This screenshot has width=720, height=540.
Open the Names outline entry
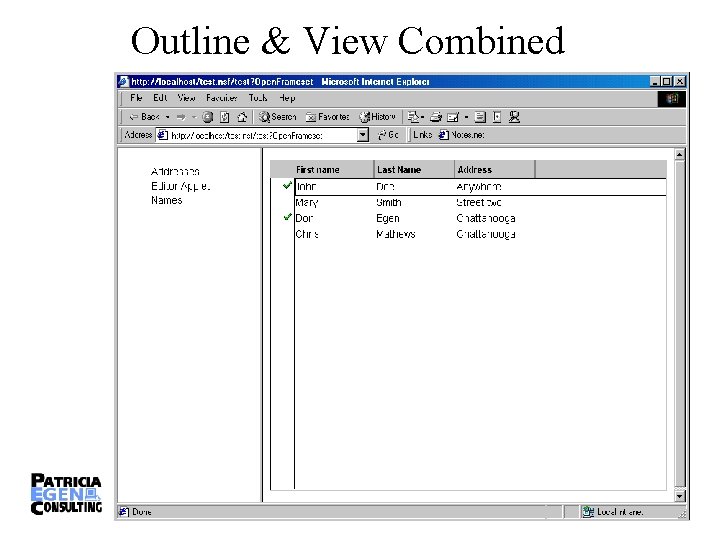167,200
